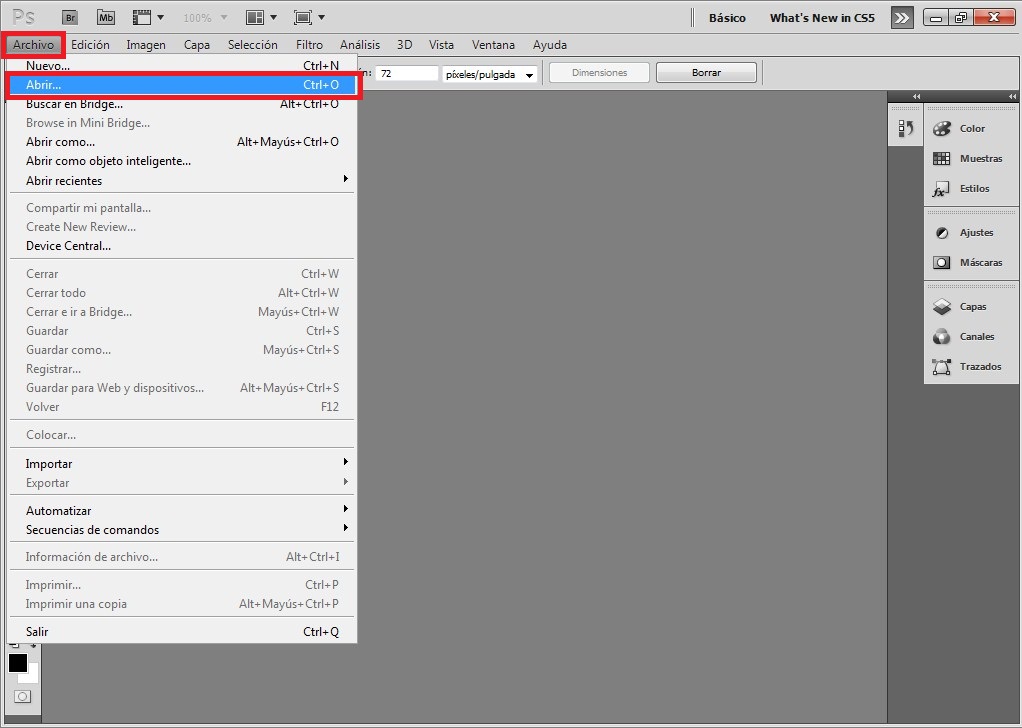Open the Arrange Documents icon

coord(261,18)
